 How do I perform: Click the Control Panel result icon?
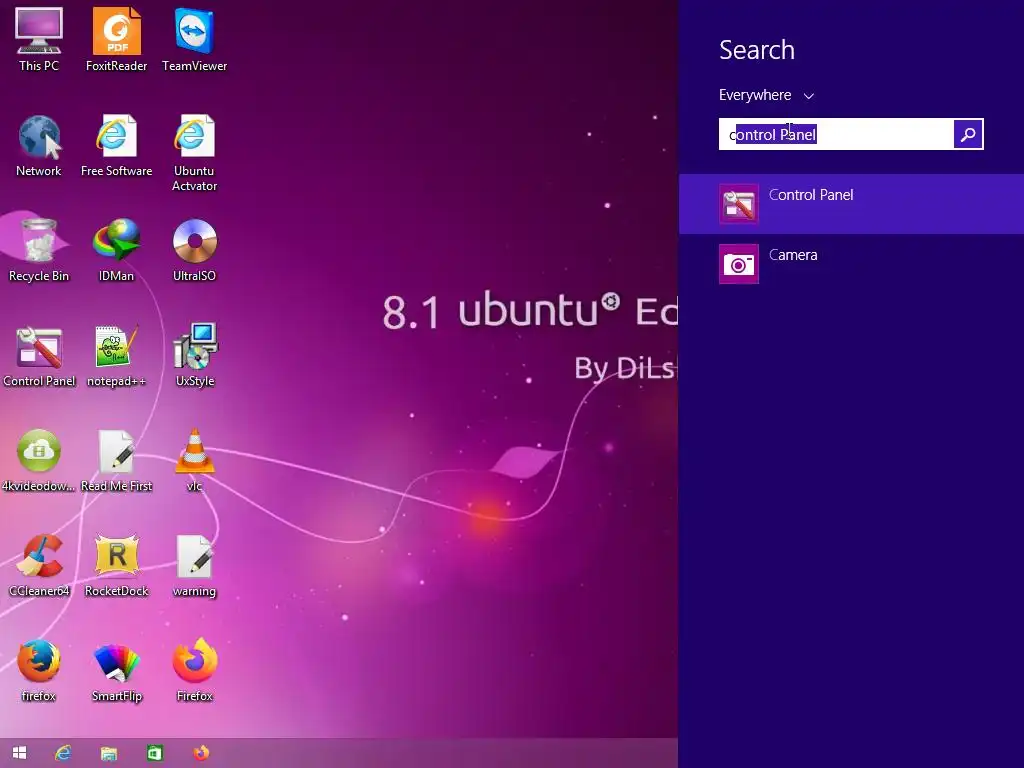coord(739,204)
